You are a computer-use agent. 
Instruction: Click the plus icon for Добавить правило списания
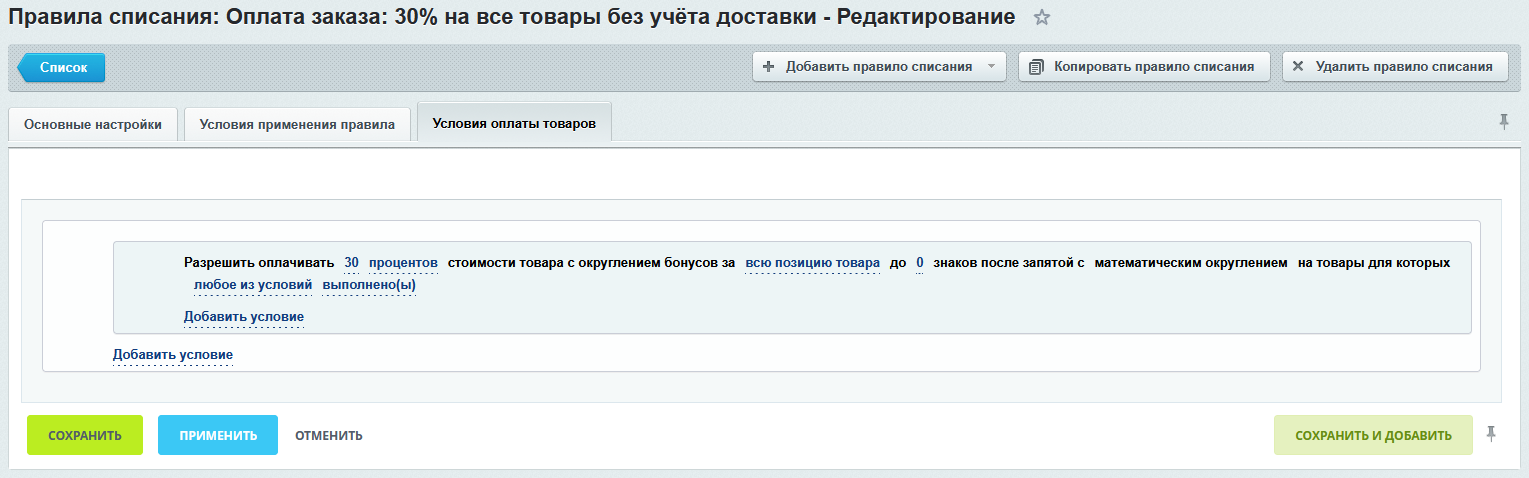(x=768, y=67)
